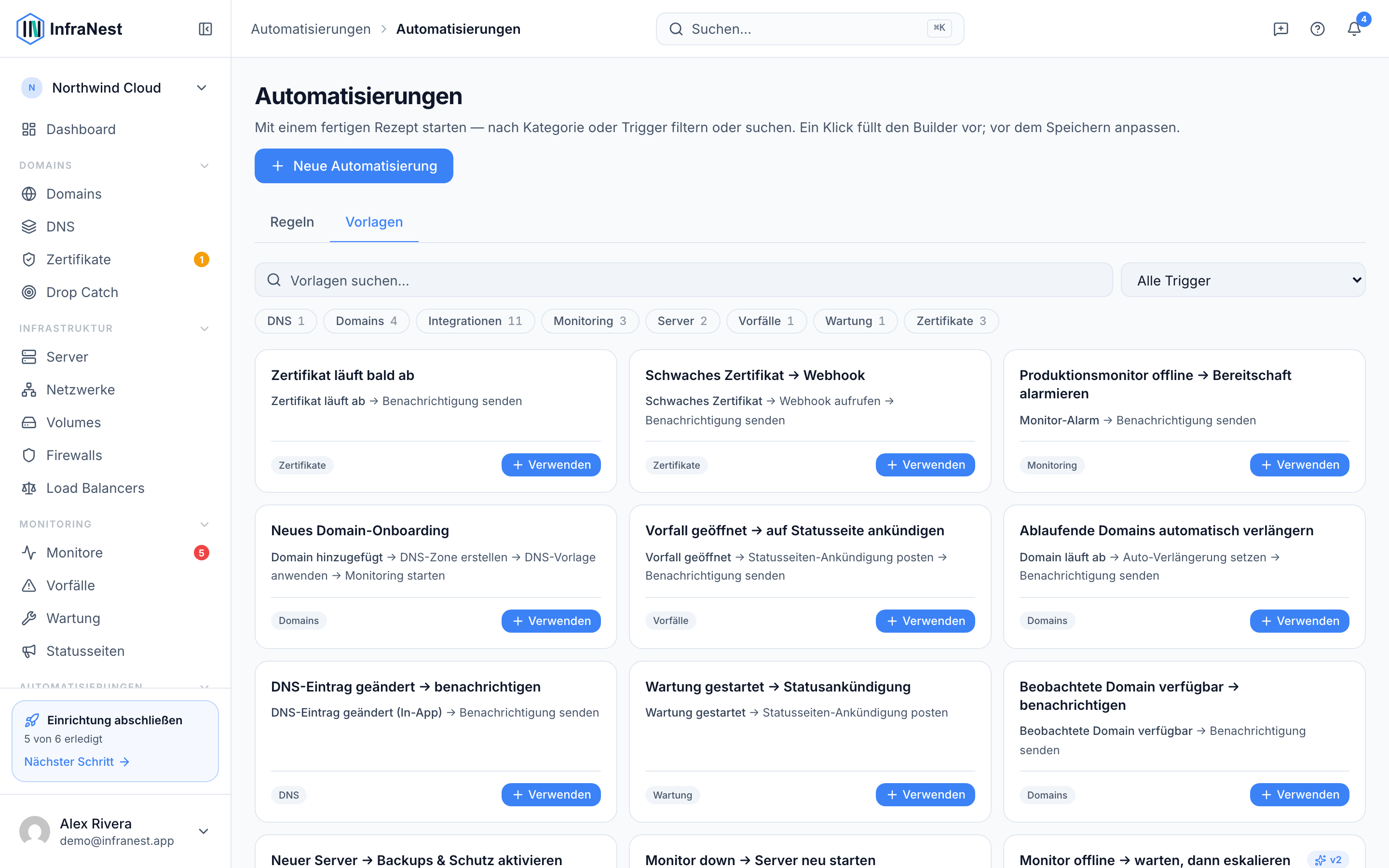The image size is (1389, 868).
Task: Focus the Vorlagen suchen search field
Action: tap(683, 280)
